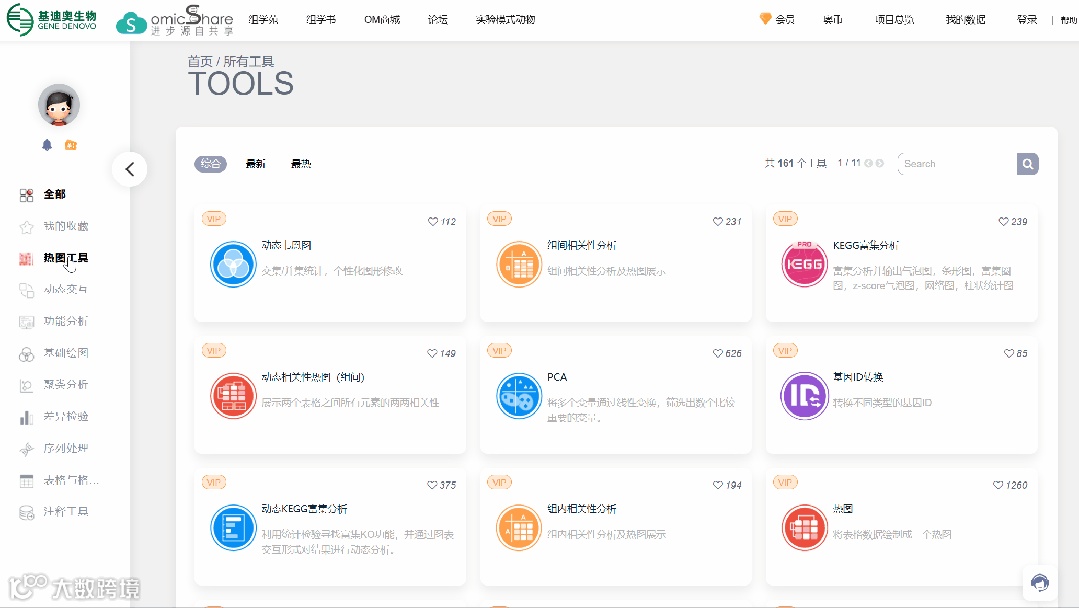Like the tool with 194 hearts
Image resolution: width=1079 pixels, height=608 pixels.
[718, 485]
